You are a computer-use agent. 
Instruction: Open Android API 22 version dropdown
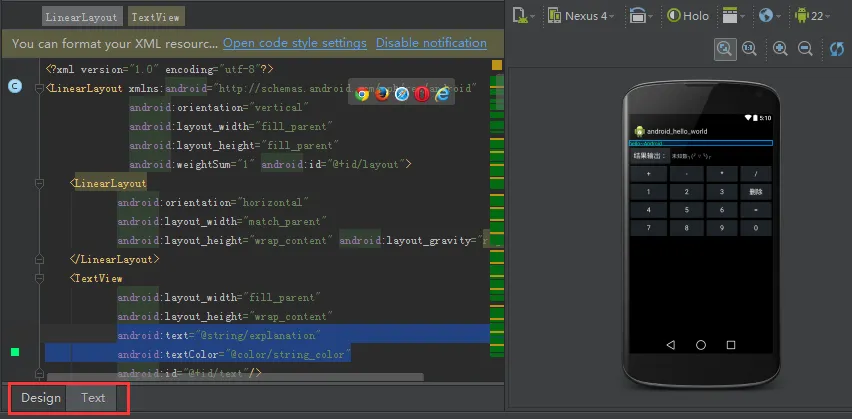coord(812,16)
